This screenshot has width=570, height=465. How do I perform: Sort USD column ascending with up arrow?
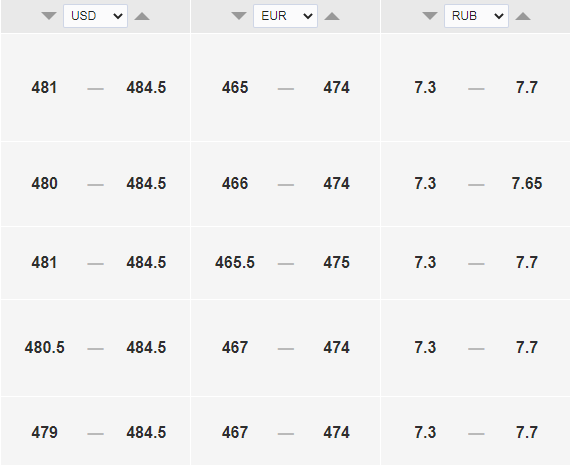142,16
